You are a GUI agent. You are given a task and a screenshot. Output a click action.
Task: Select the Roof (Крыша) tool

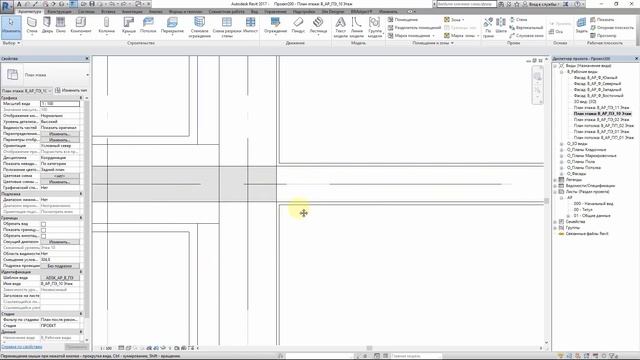point(129,26)
